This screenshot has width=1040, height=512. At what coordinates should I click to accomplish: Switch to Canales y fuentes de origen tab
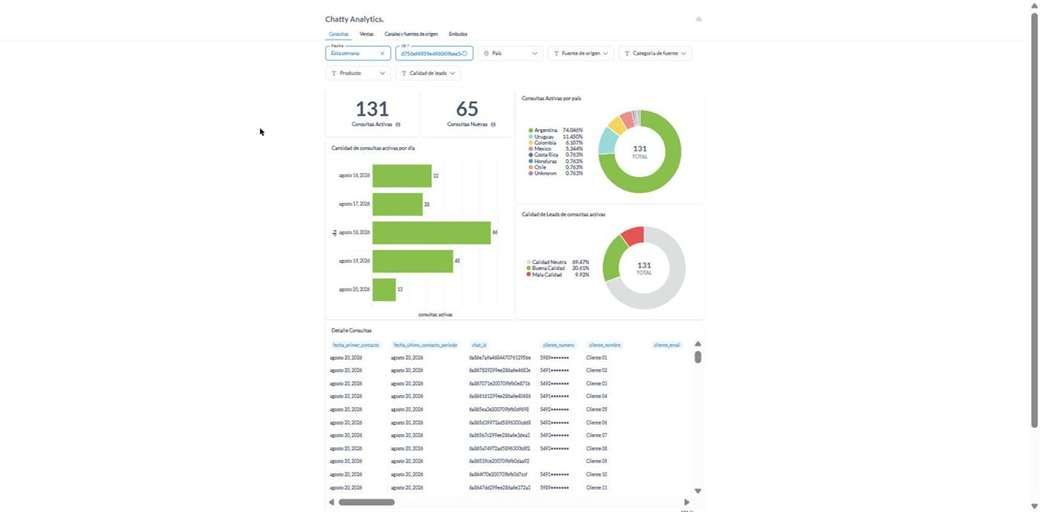411,34
